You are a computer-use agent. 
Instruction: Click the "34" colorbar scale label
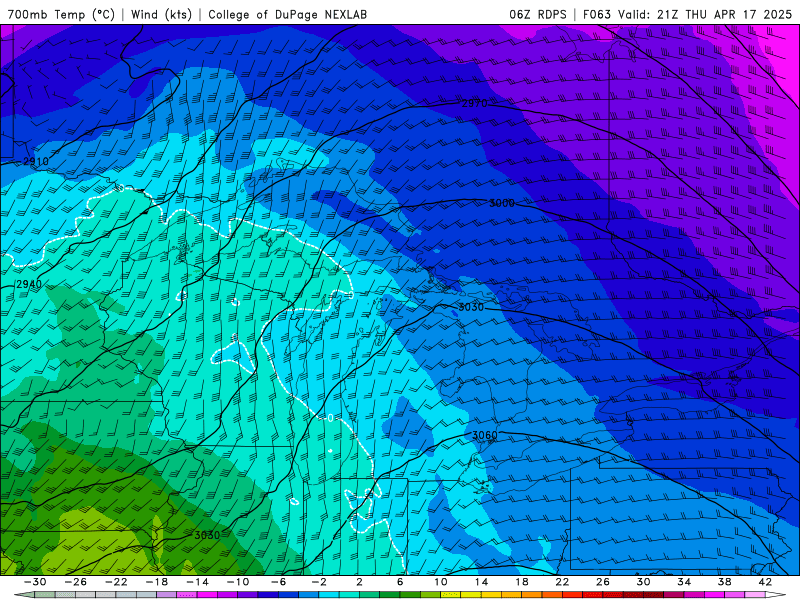click(x=684, y=582)
